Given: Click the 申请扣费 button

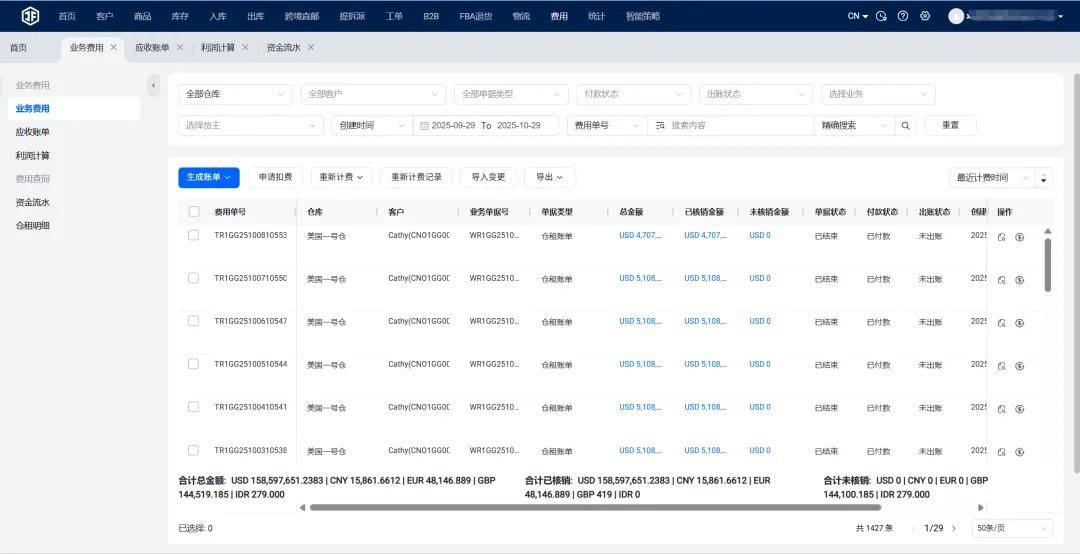Looking at the screenshot, I should coord(275,177).
